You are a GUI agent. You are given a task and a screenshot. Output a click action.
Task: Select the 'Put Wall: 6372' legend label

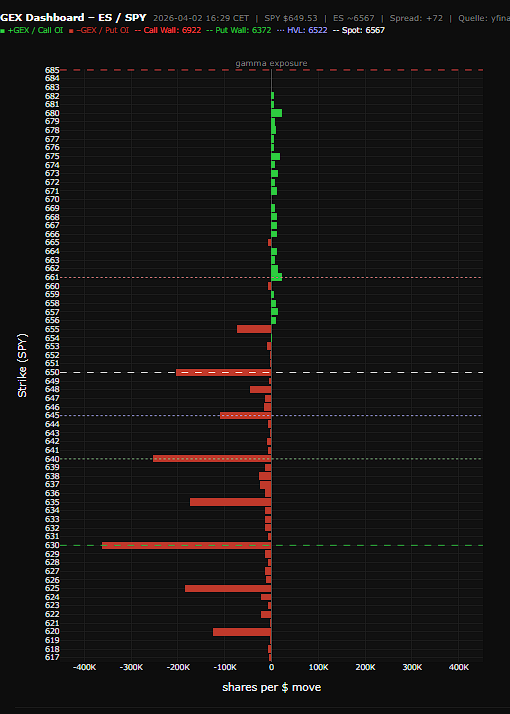tap(244, 31)
